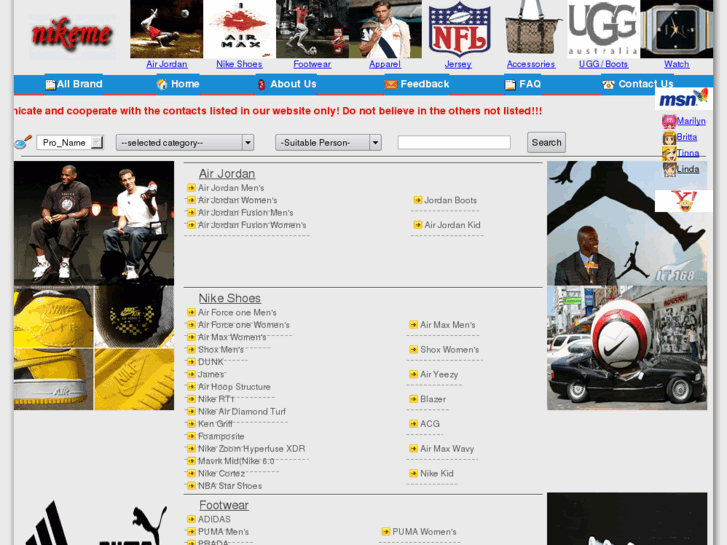Open the Air Jordan category heading

[227, 173]
